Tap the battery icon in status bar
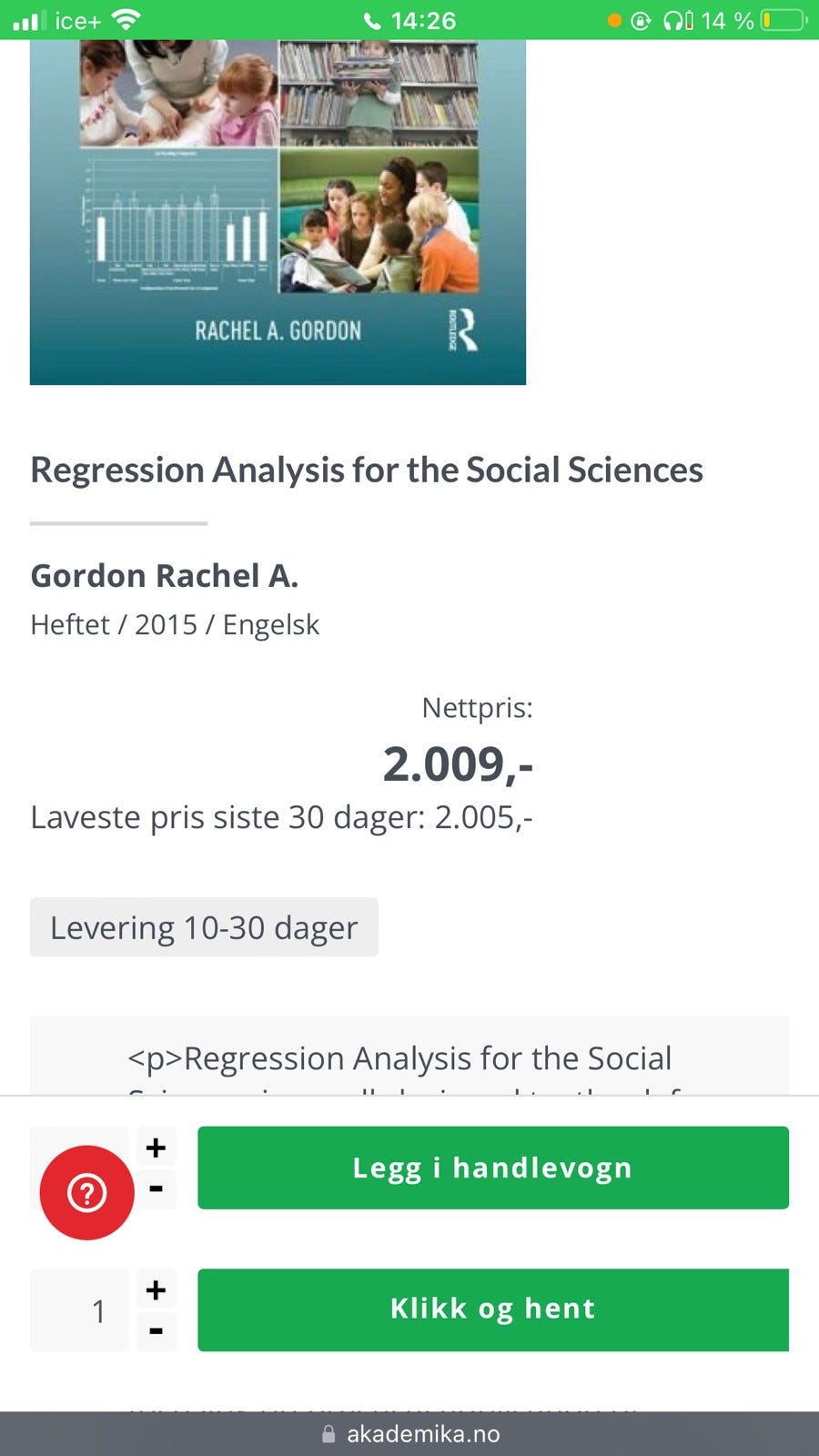The height and width of the screenshot is (1456, 819). tap(783, 20)
